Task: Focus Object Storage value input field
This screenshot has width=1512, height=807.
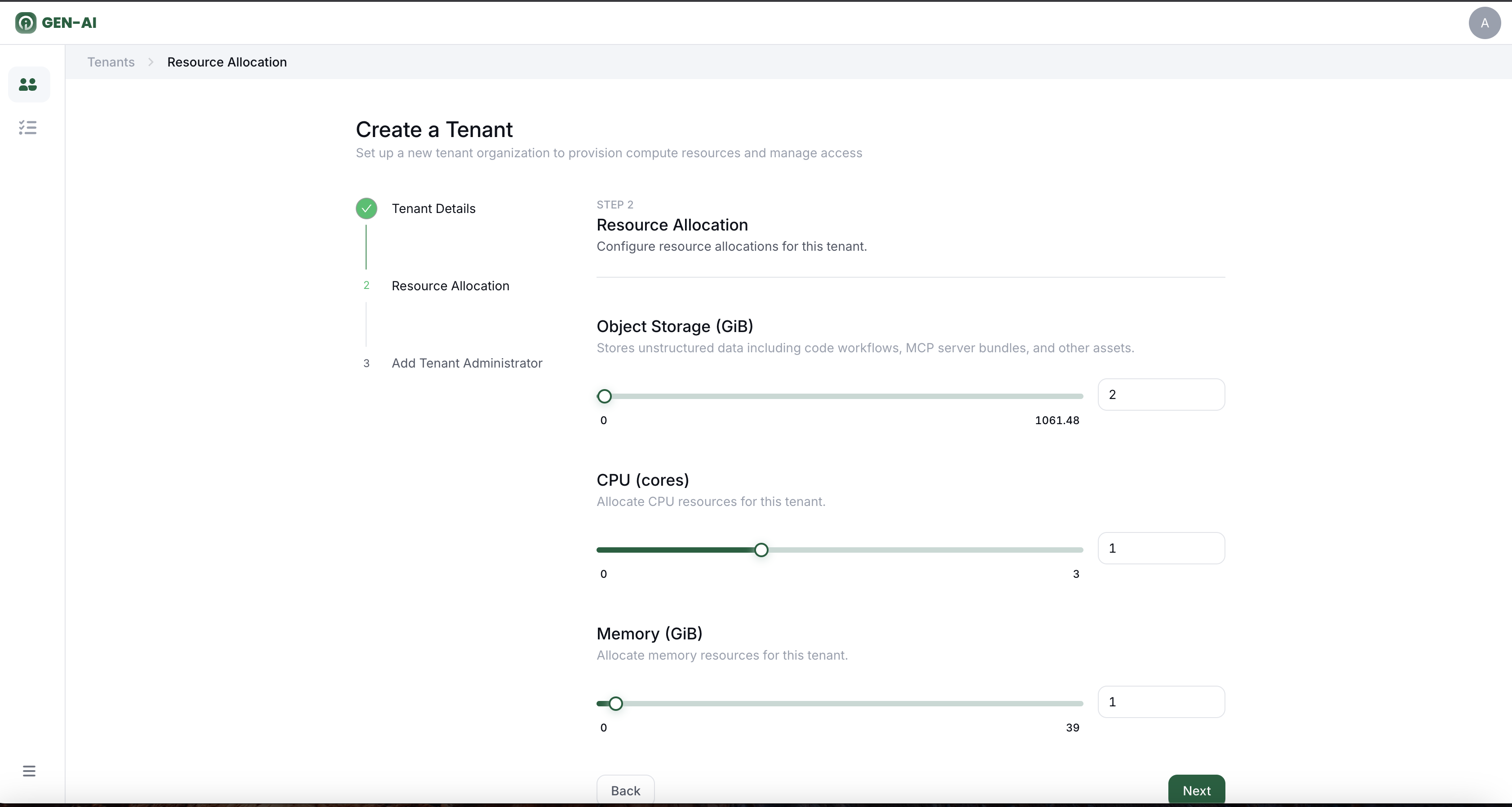Action: tap(1160, 395)
